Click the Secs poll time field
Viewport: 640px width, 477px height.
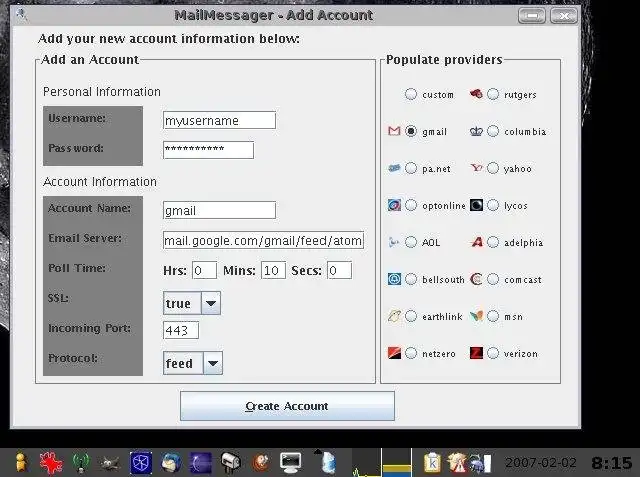point(339,270)
